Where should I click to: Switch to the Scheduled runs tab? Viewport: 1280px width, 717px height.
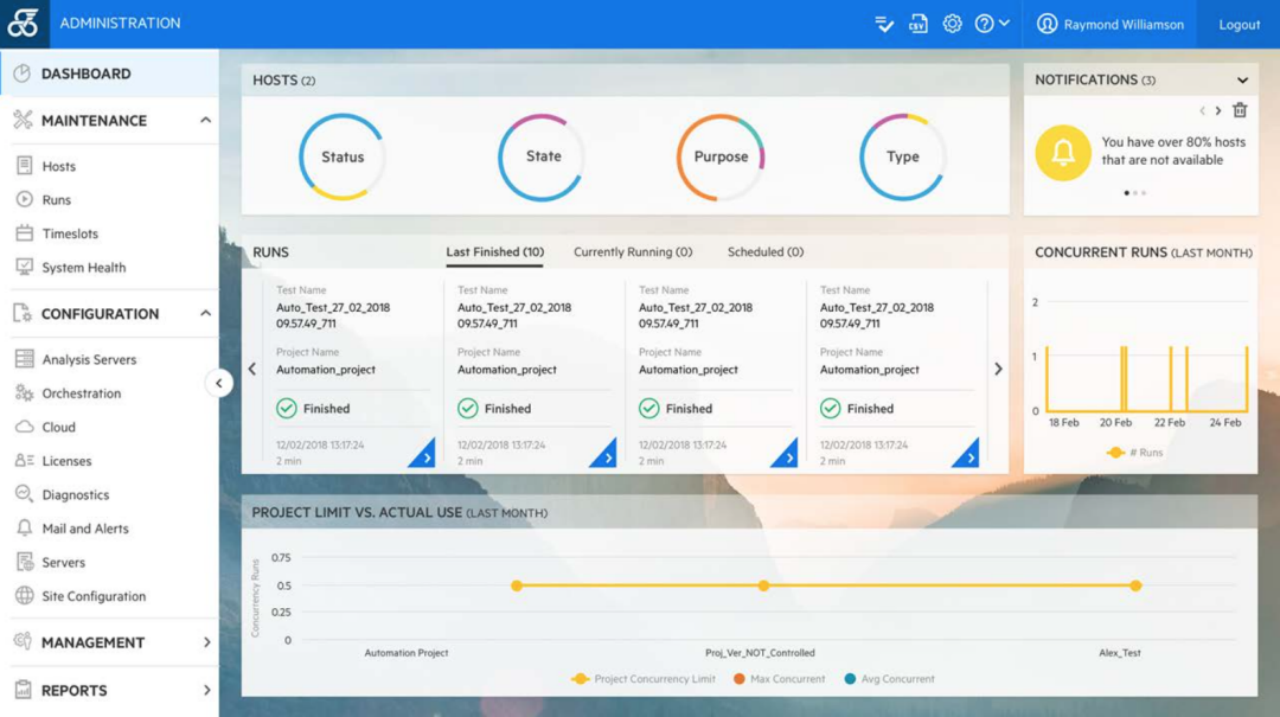pyautogui.click(x=764, y=252)
